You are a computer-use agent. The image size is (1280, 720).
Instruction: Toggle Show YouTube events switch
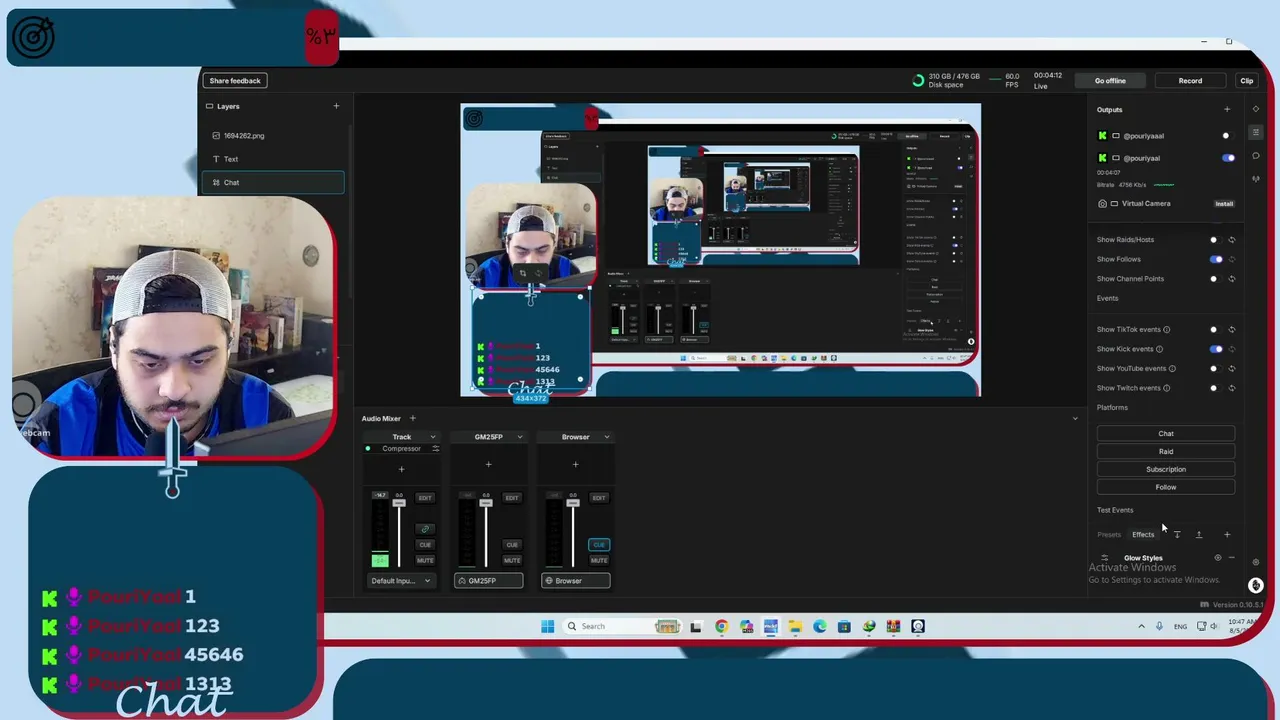point(1215,368)
